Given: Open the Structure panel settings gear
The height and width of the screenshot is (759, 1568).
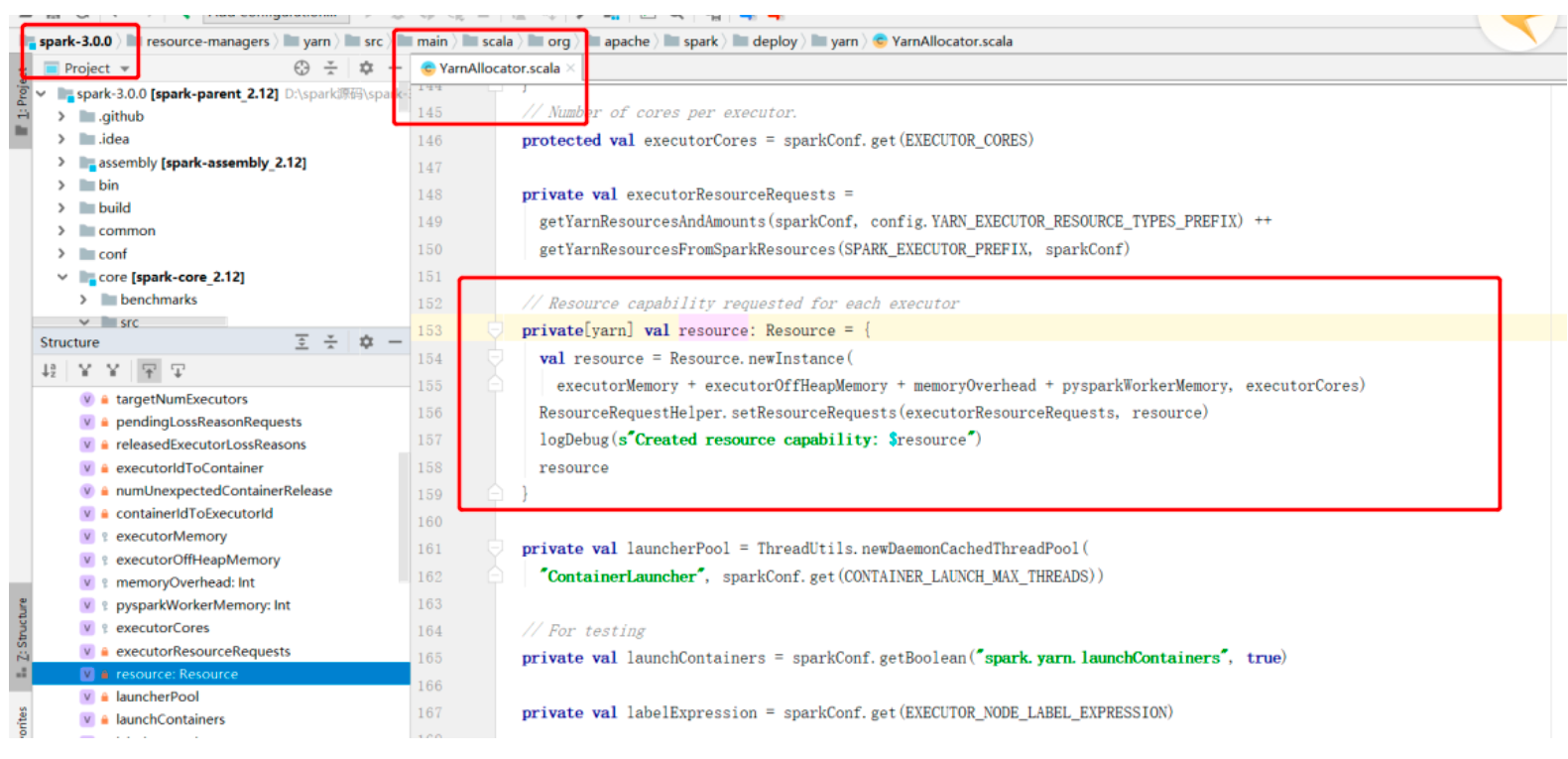Looking at the screenshot, I should pos(366,342).
